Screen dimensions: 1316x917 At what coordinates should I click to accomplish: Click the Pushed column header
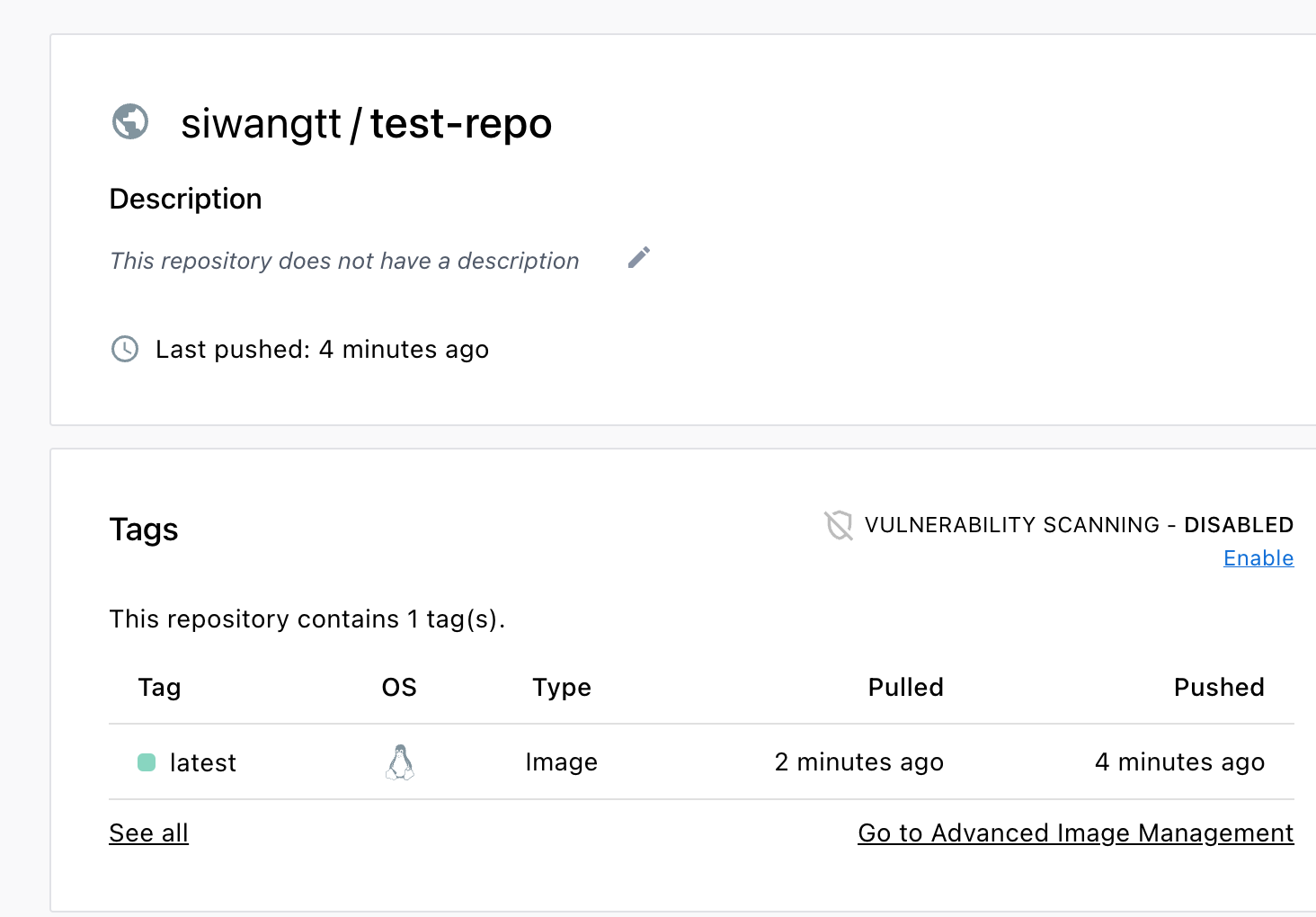coord(1218,688)
